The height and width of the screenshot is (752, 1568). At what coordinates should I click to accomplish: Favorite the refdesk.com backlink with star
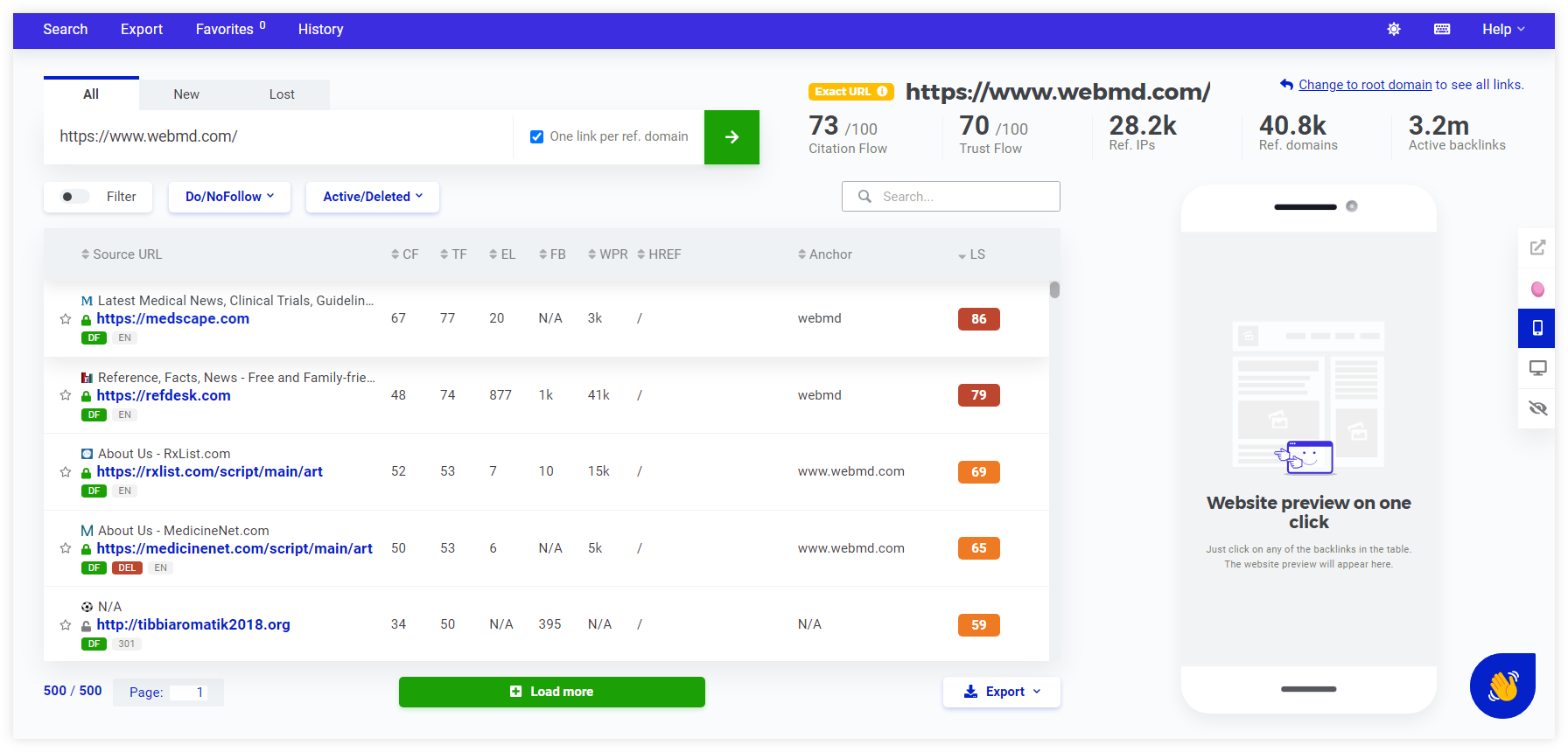(x=66, y=395)
